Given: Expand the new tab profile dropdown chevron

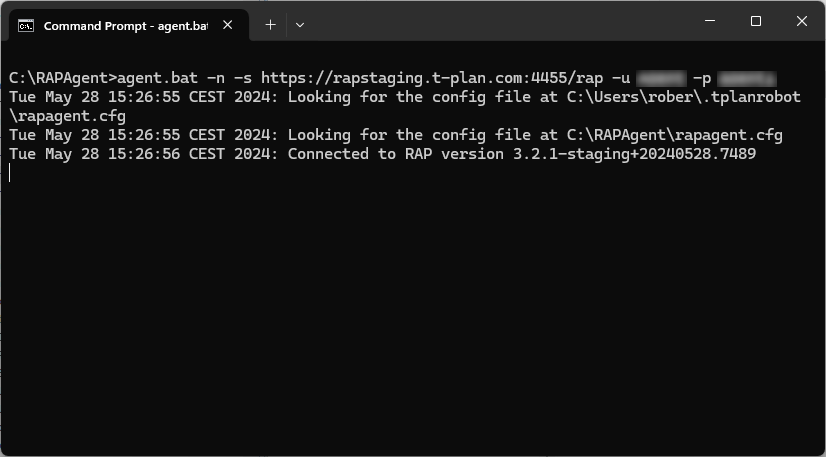Looking at the screenshot, I should (x=299, y=25).
